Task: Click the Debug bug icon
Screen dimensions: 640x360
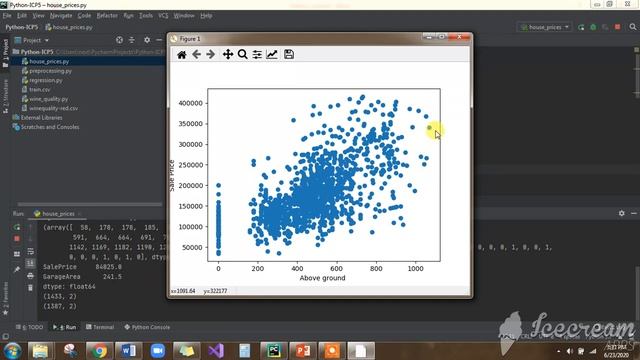Action: [x=593, y=27]
